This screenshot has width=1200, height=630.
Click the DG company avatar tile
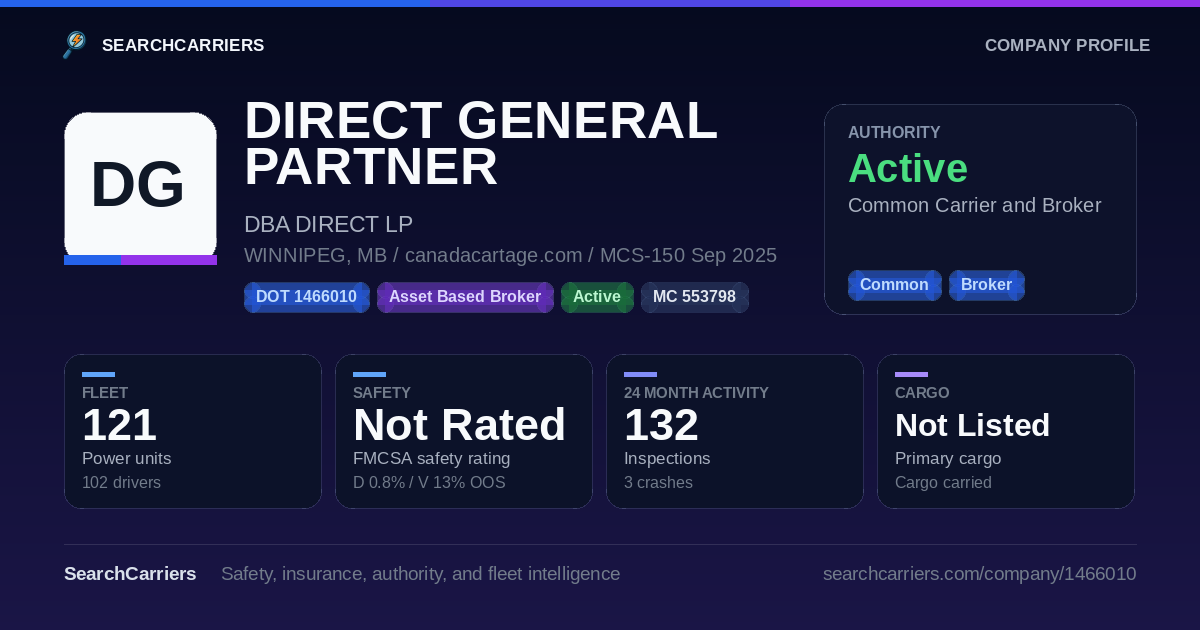click(140, 187)
